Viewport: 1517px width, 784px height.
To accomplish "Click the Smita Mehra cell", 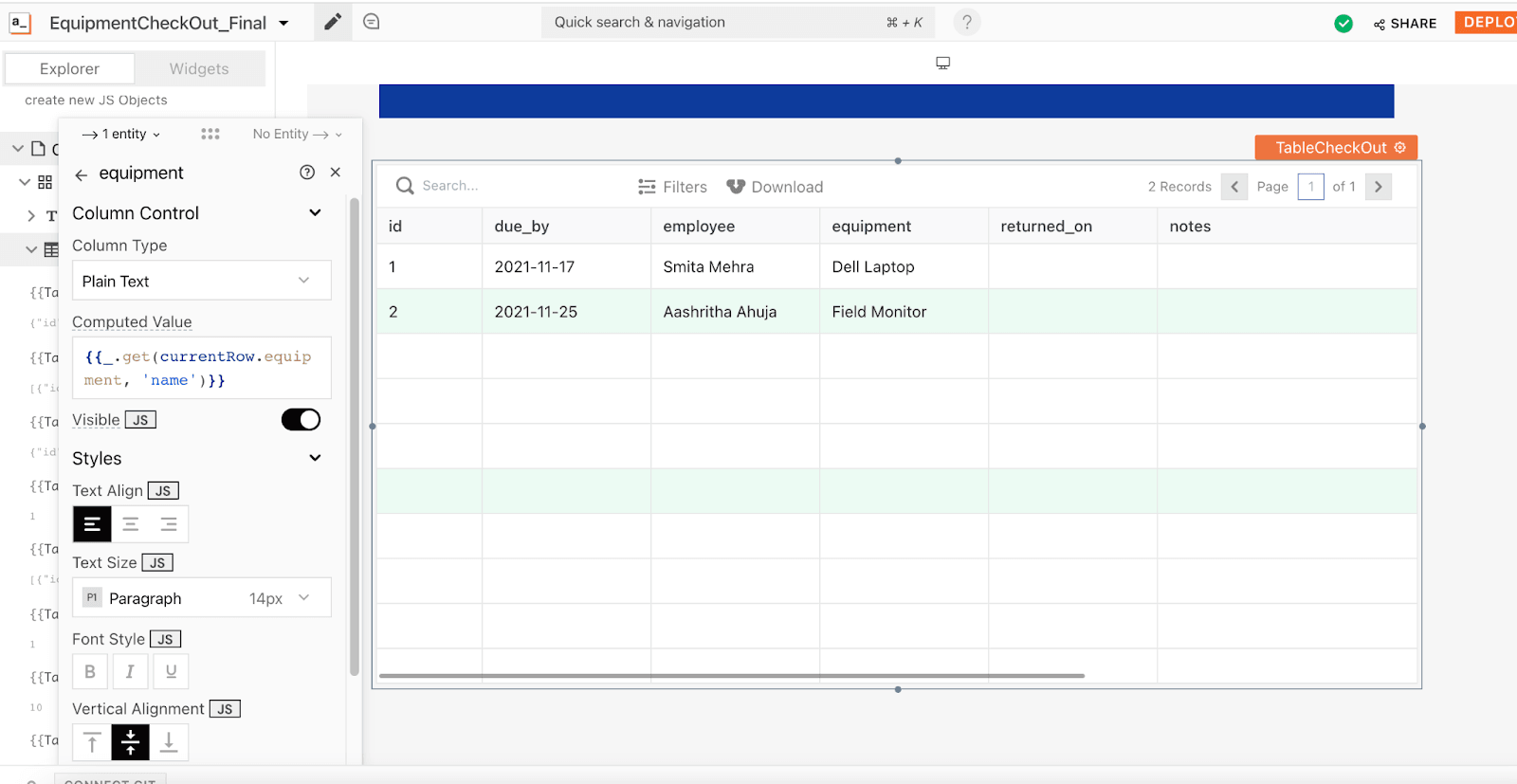I will click(x=735, y=266).
